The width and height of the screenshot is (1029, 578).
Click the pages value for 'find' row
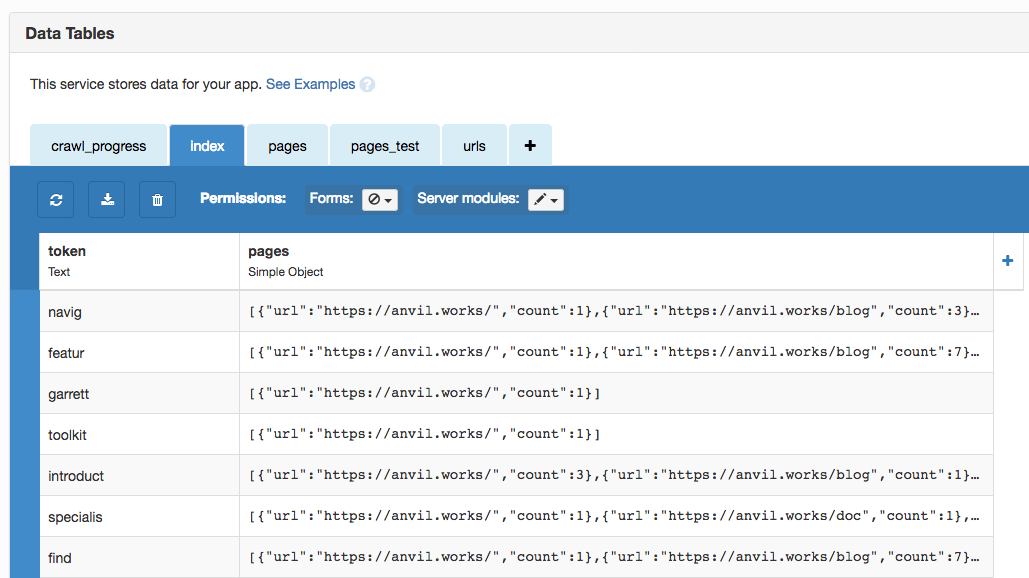615,558
